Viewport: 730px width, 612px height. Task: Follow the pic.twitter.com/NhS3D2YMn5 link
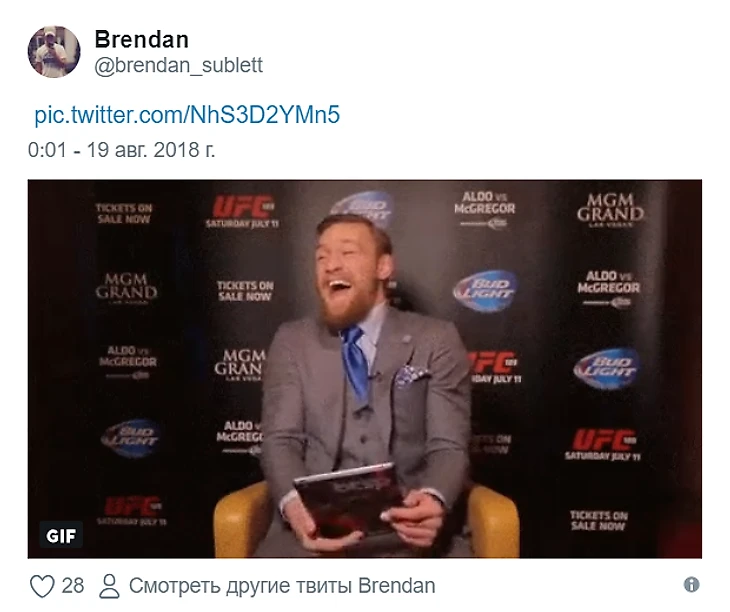[x=187, y=114]
